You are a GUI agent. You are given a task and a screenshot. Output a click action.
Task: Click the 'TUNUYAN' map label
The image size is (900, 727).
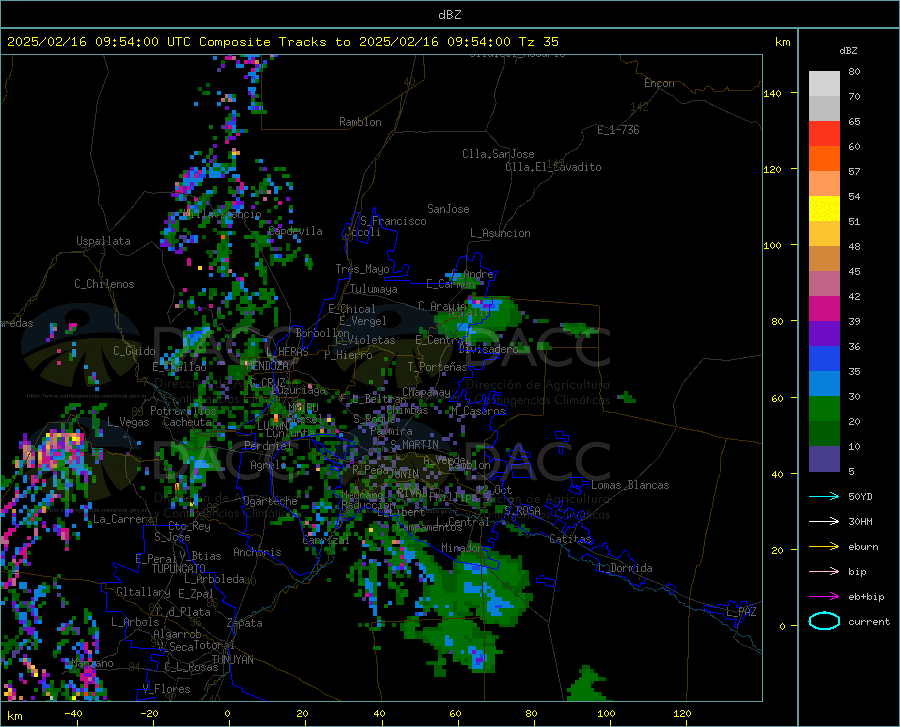click(232, 660)
